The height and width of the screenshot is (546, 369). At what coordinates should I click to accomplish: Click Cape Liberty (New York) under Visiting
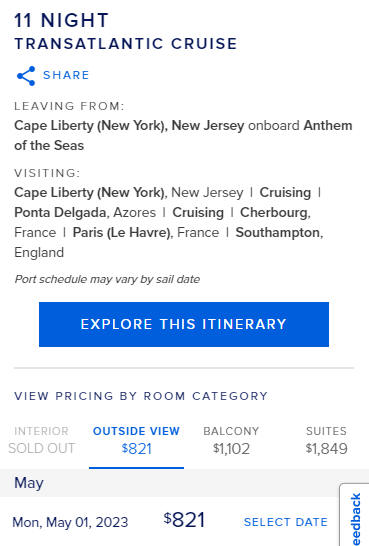[90, 192]
